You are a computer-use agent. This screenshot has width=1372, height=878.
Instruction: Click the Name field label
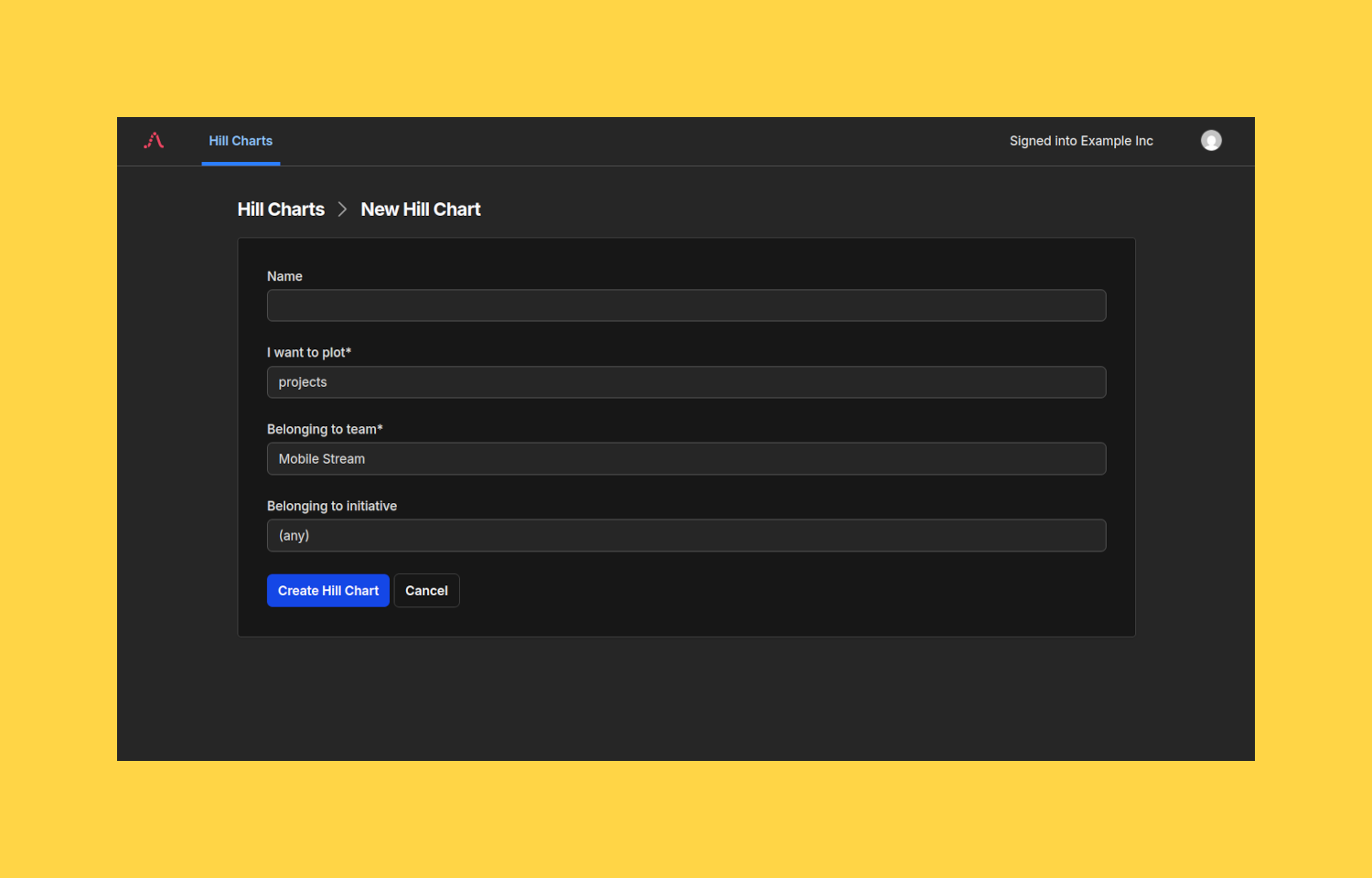pyautogui.click(x=284, y=276)
